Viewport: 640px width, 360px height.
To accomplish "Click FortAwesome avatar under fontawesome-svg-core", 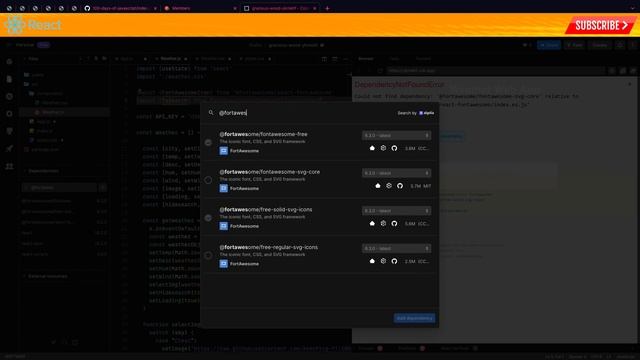I will pos(223,188).
